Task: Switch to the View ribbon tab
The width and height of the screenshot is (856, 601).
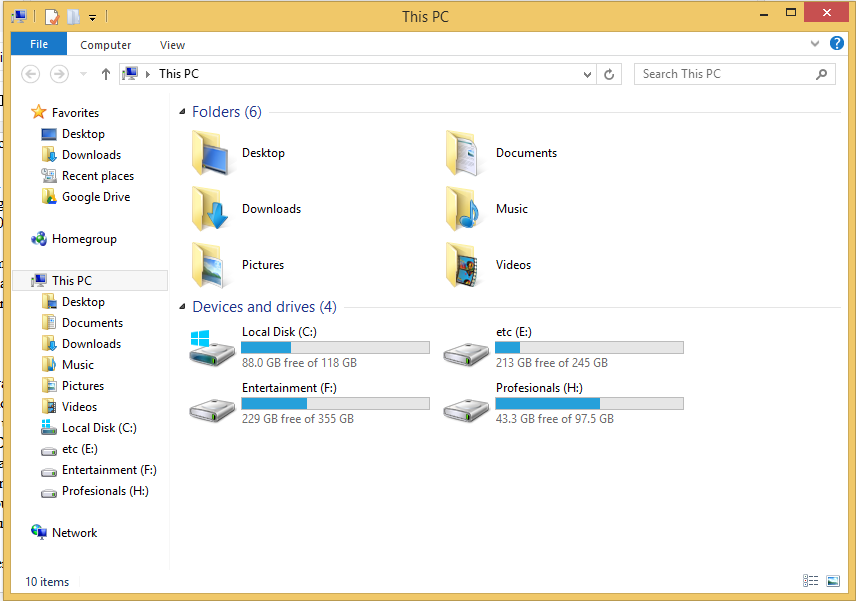Action: click(172, 45)
